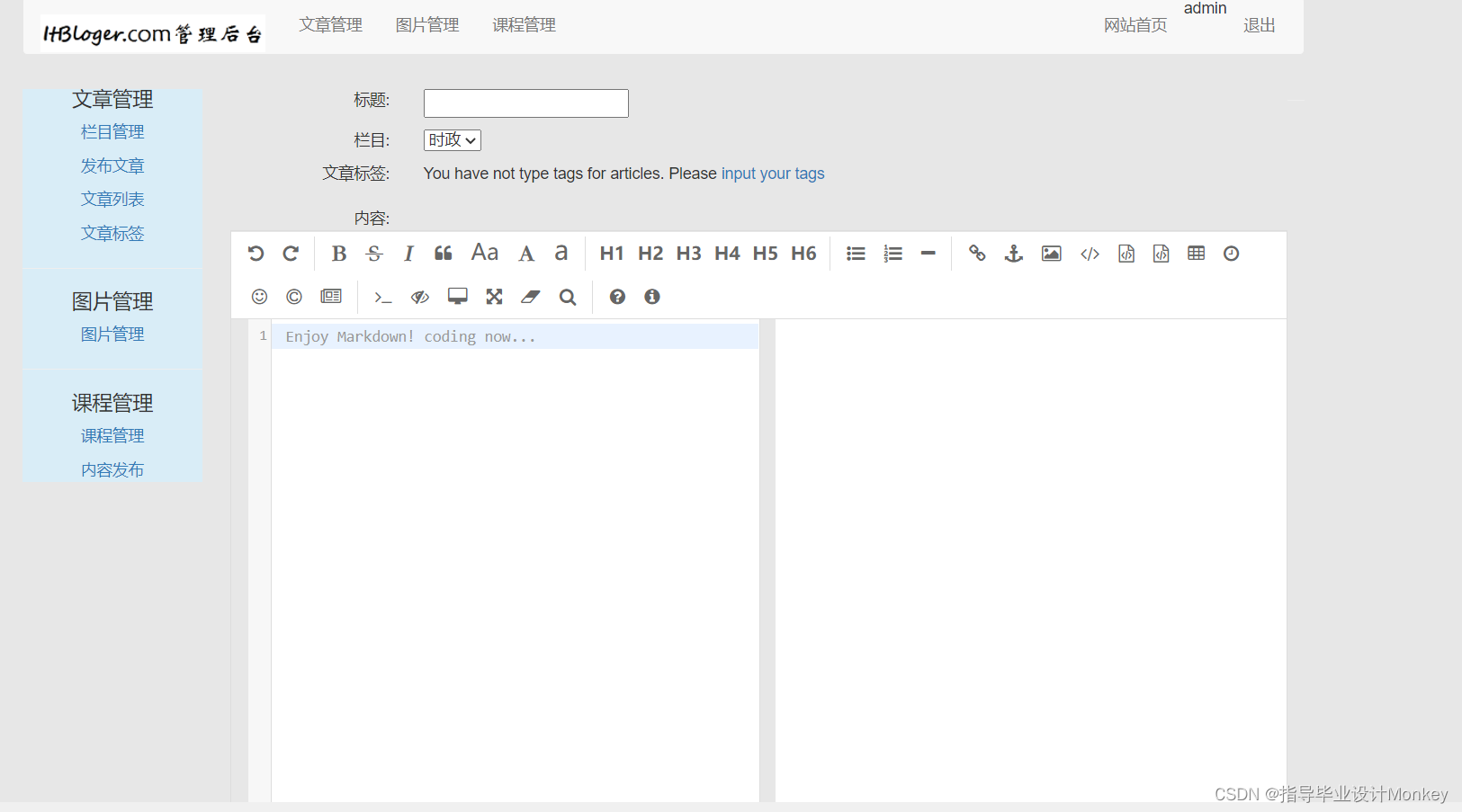Toggle live preview eye-slash icon
Screen dimensions: 1462x812
(x=420, y=297)
